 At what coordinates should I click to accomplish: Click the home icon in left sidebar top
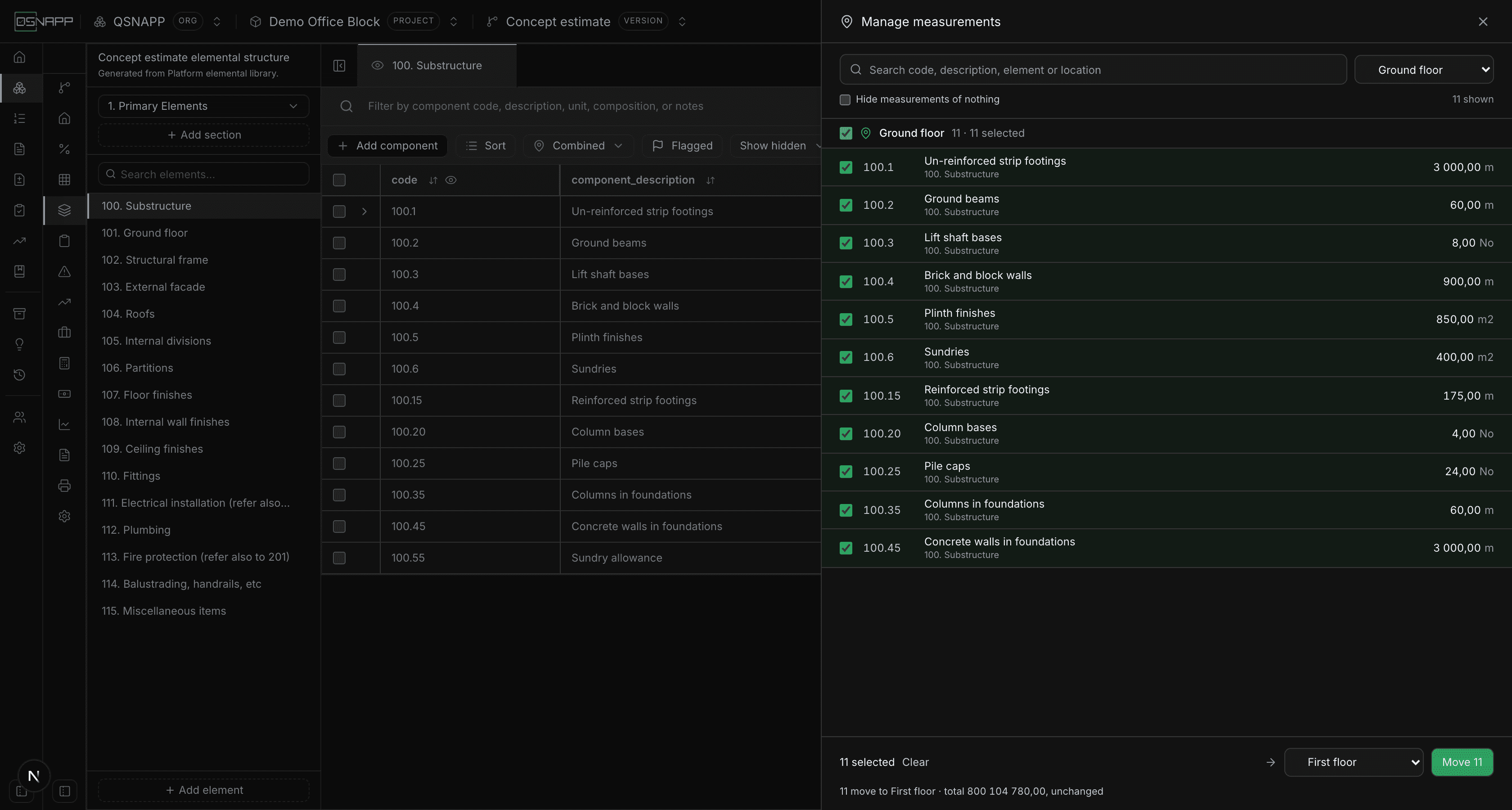(x=19, y=57)
